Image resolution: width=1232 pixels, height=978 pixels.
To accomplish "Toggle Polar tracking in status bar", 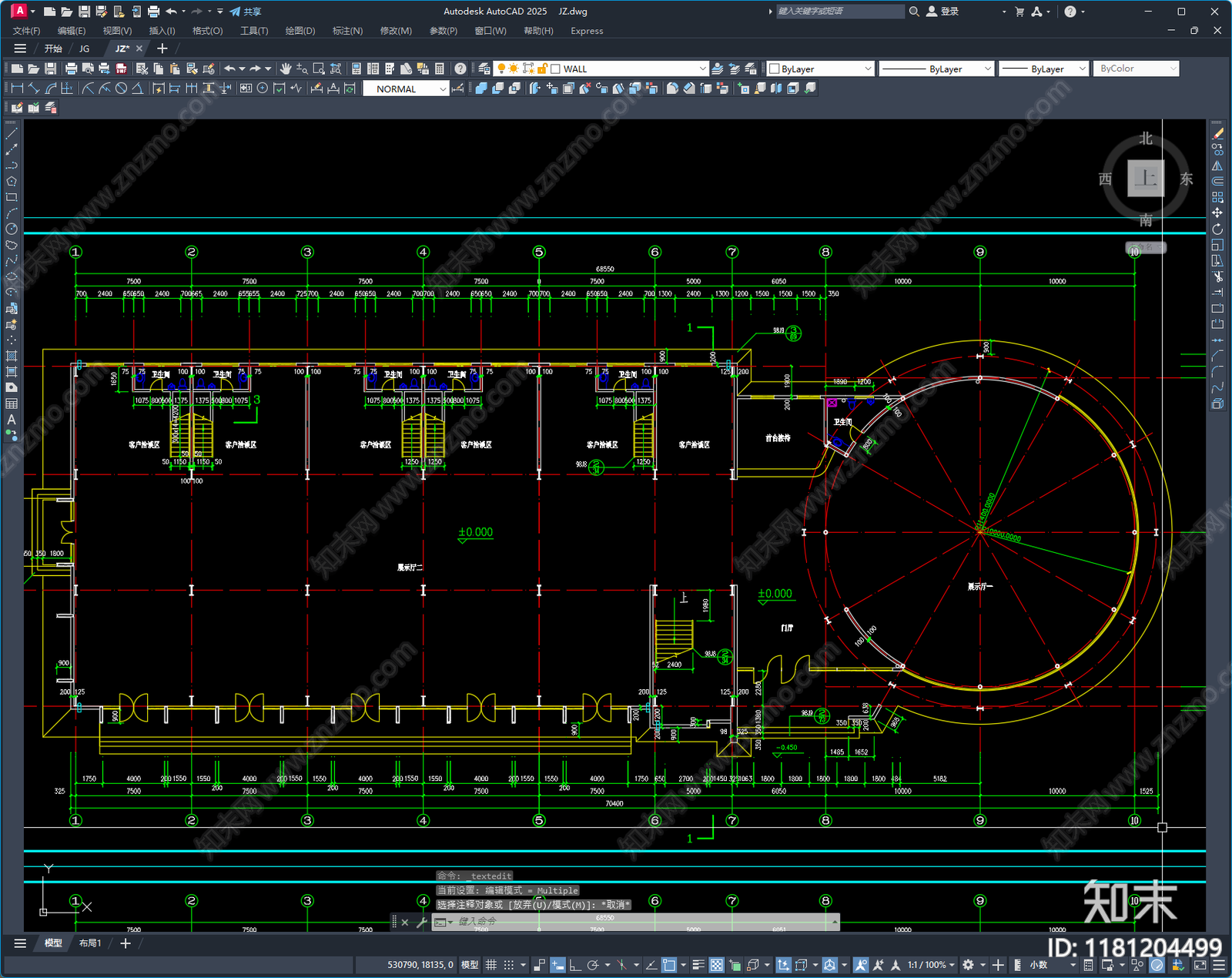I will [x=592, y=965].
